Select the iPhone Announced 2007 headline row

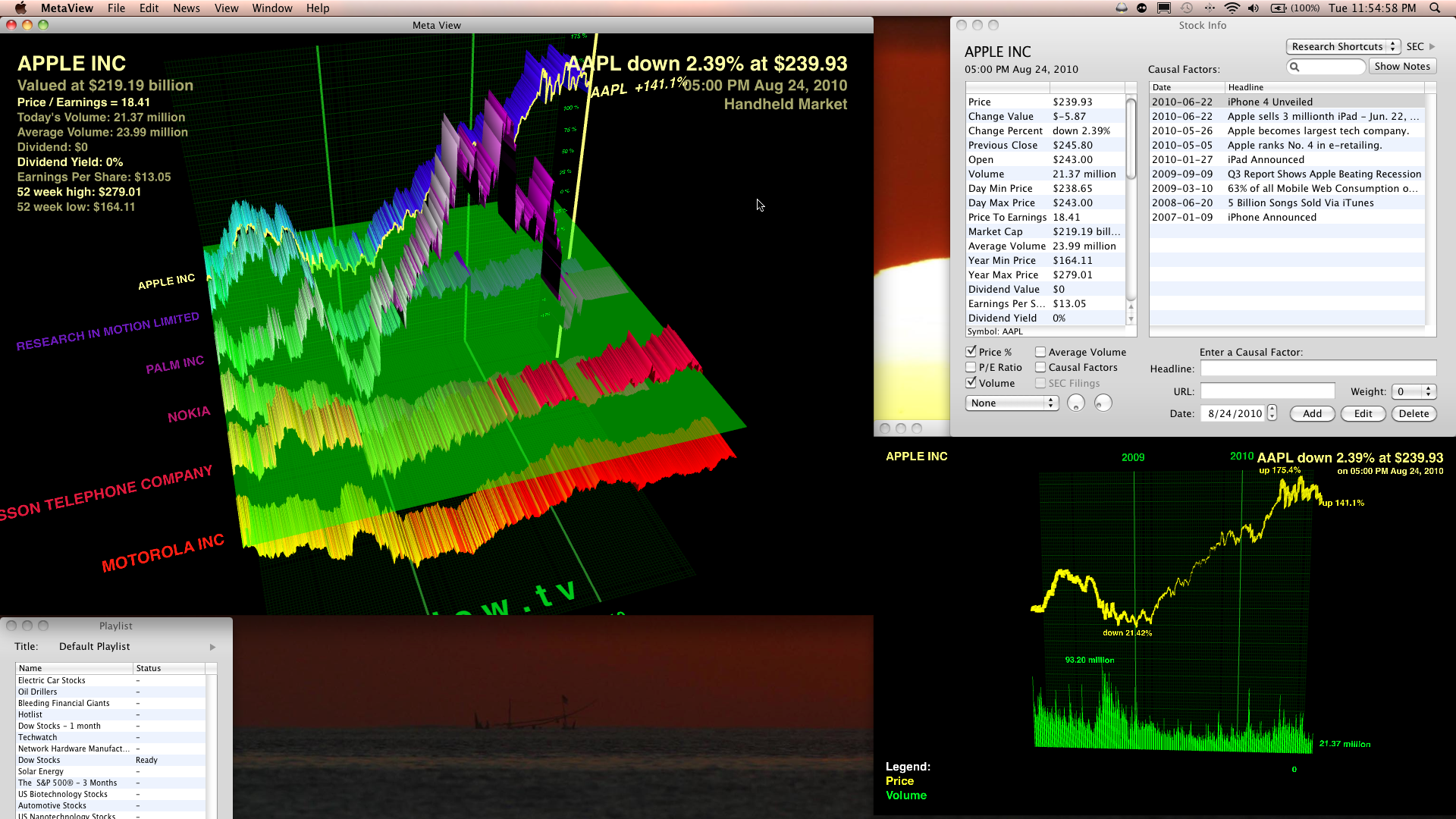[x=1287, y=218]
